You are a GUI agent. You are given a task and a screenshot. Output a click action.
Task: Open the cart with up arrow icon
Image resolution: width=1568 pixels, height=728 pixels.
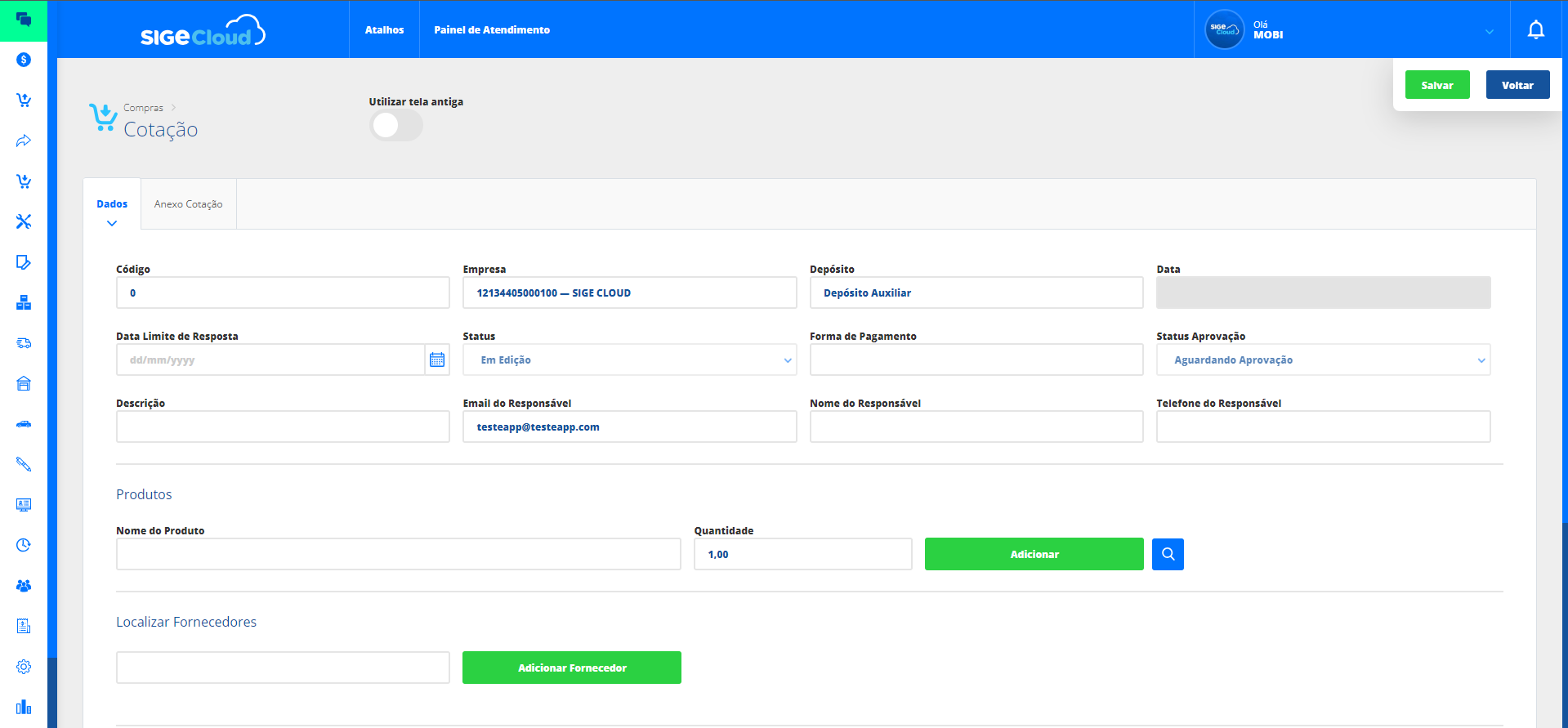[x=24, y=100]
